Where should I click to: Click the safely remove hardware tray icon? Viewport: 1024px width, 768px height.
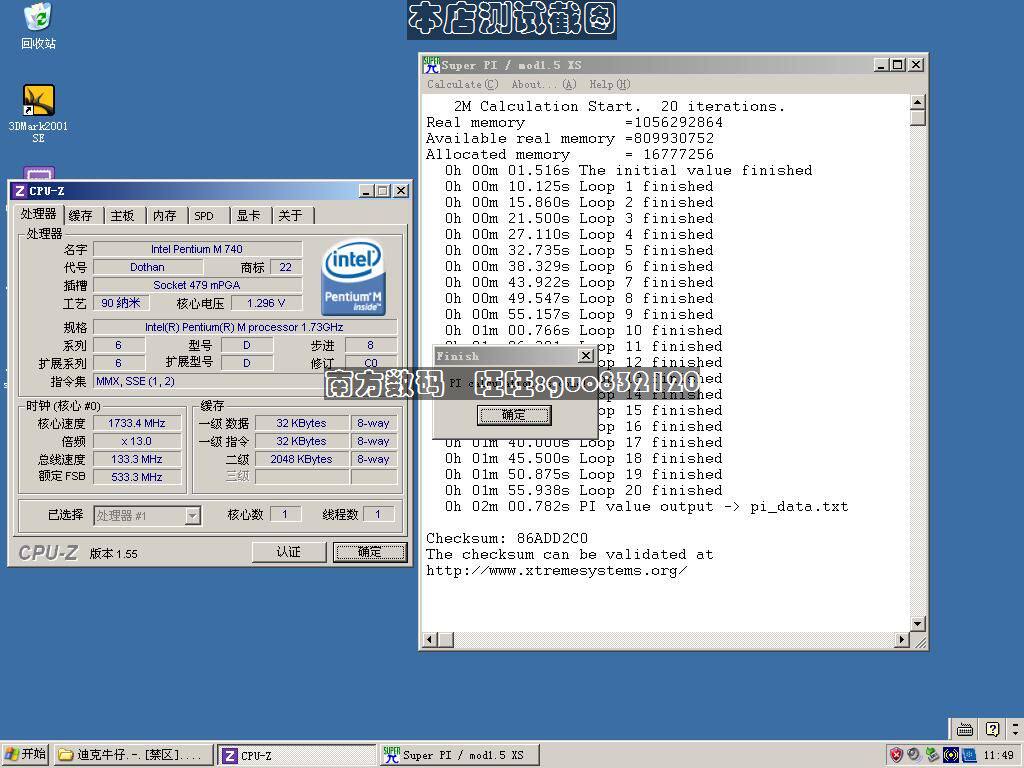pyautogui.click(x=932, y=755)
